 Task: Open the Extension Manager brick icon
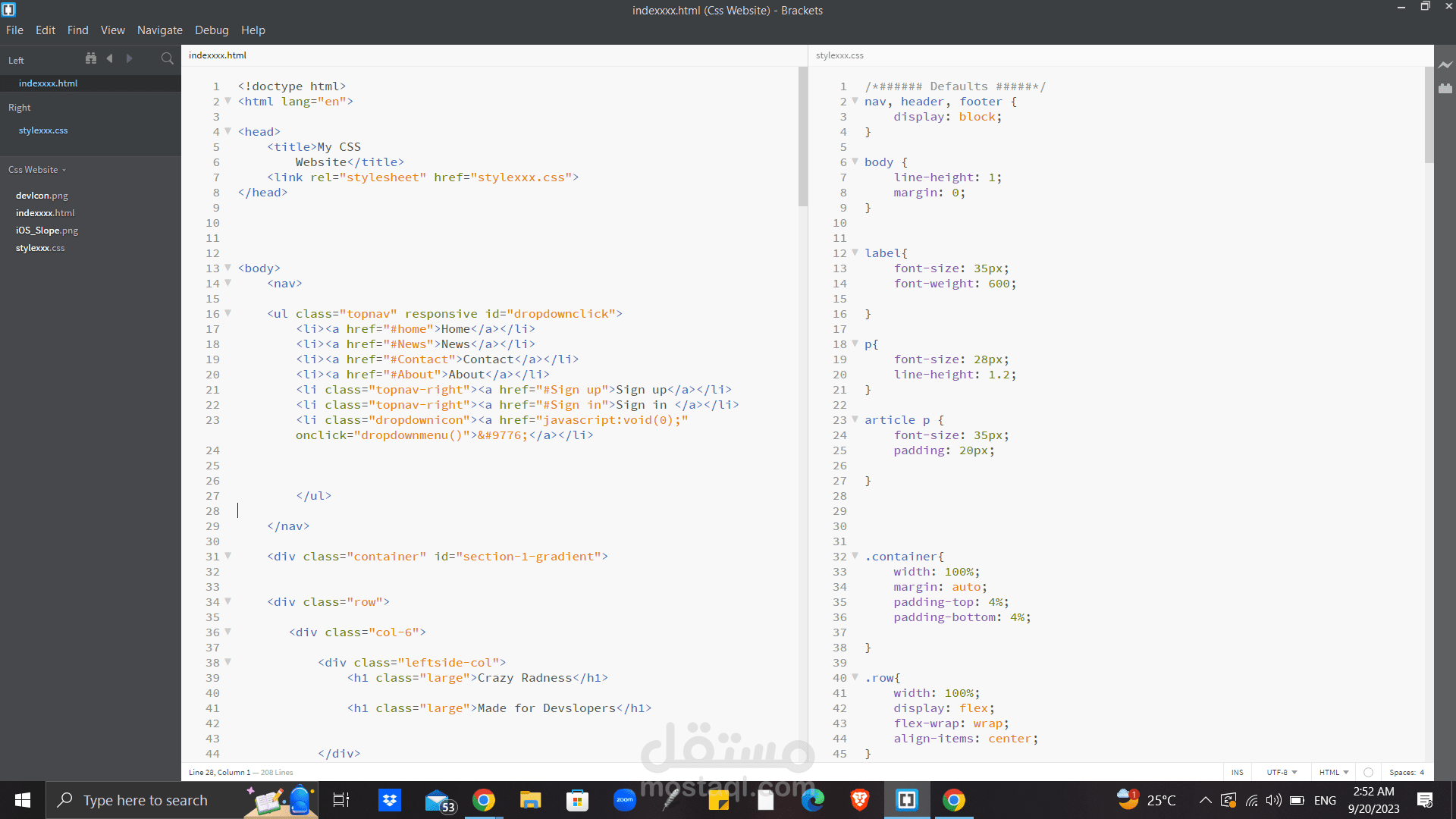(x=1445, y=89)
